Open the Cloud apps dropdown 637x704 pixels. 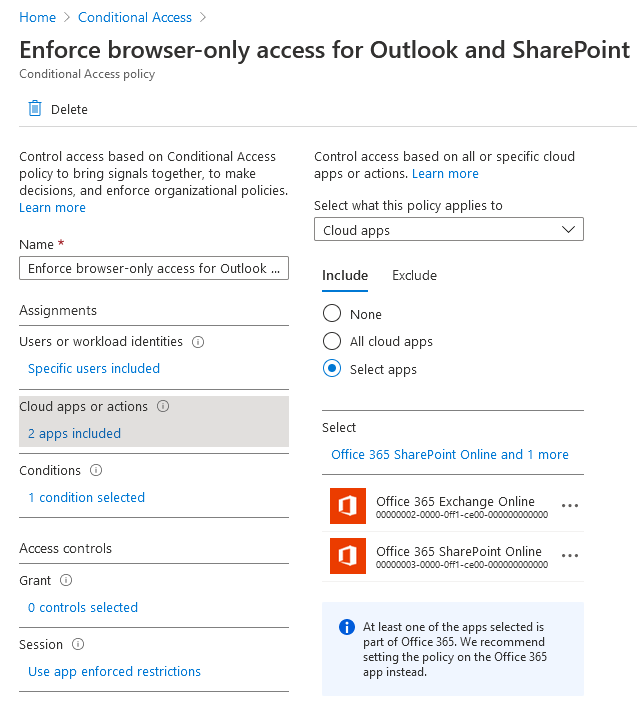click(x=449, y=229)
